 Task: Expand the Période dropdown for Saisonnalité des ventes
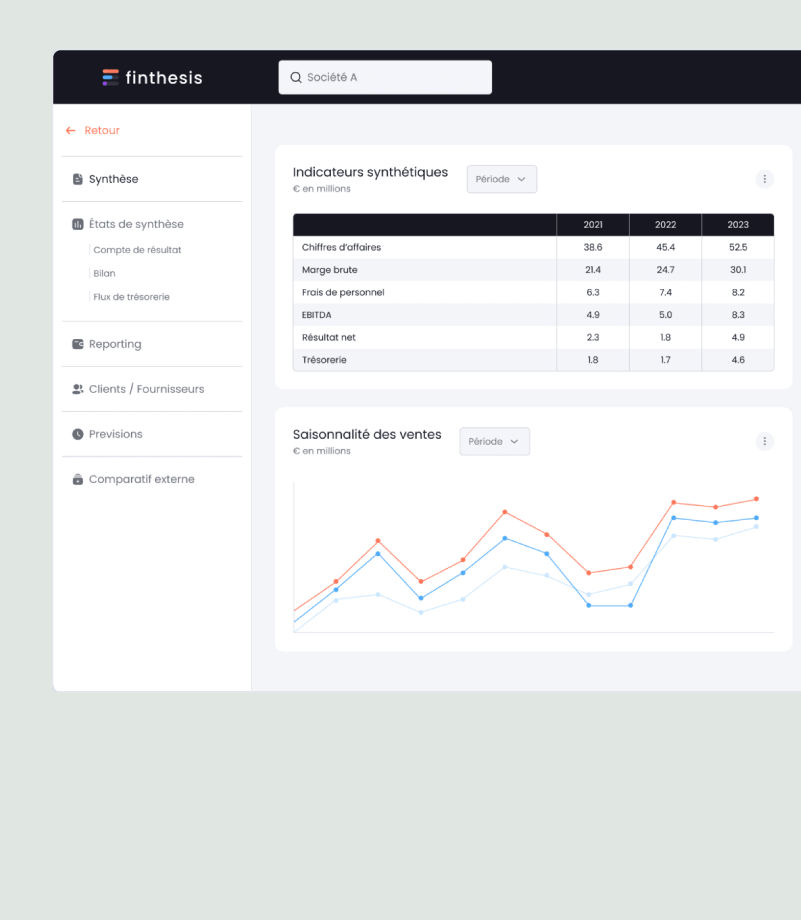[495, 441]
